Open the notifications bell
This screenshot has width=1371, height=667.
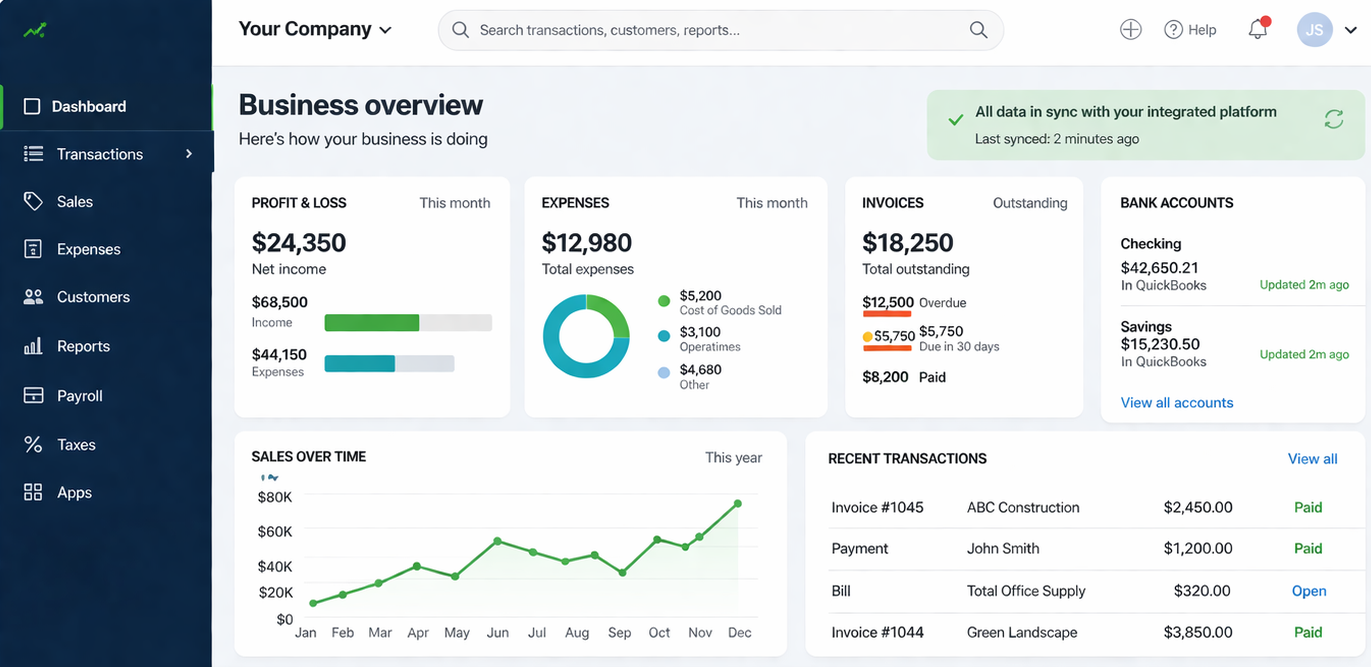1258,30
